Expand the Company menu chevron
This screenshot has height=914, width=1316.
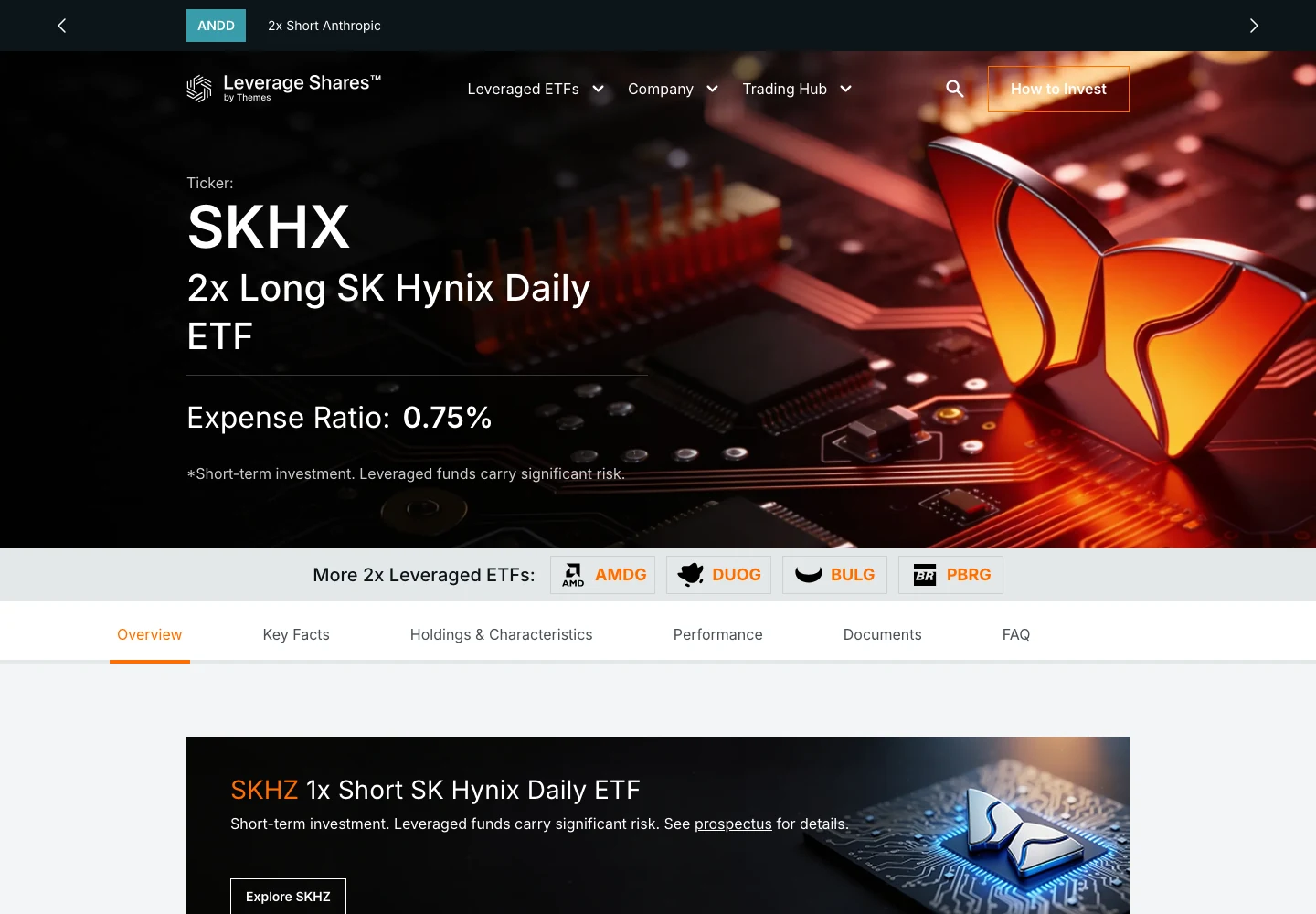[x=712, y=89]
